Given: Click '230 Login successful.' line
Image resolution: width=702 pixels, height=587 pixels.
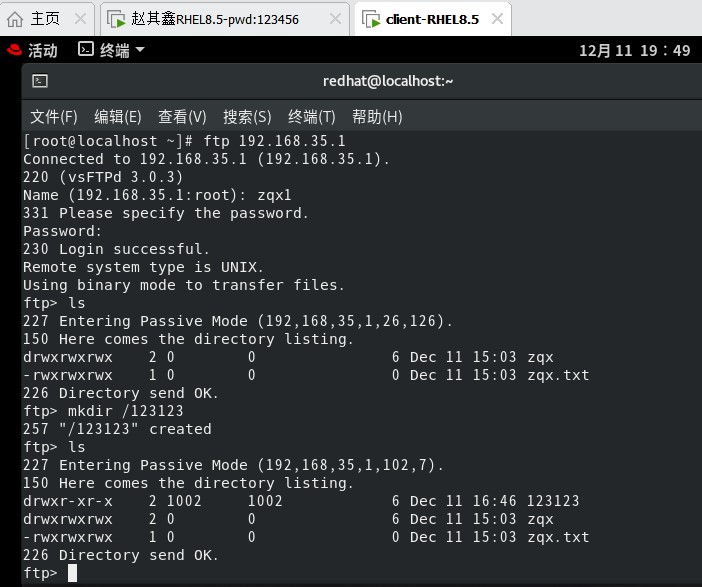Looking at the screenshot, I should click(x=116, y=249).
